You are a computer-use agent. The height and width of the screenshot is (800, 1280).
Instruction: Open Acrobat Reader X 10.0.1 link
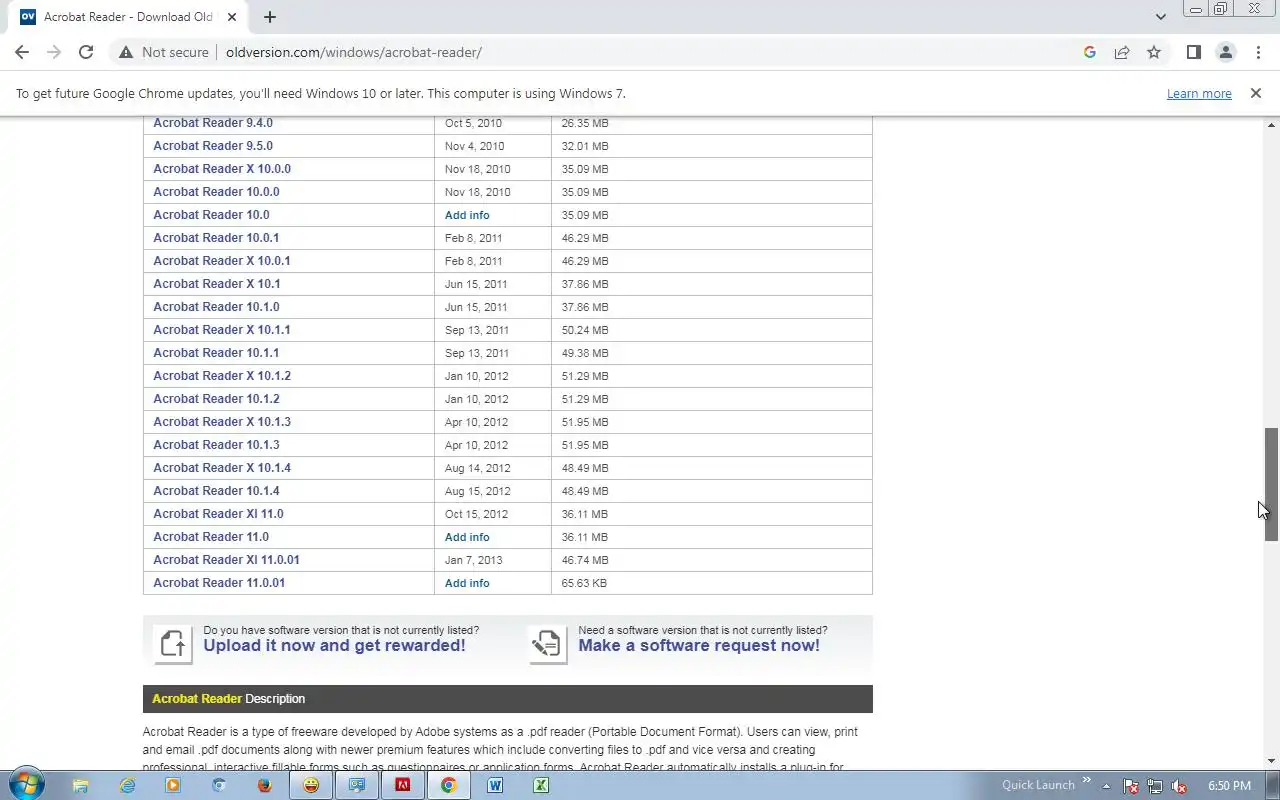pos(222,261)
